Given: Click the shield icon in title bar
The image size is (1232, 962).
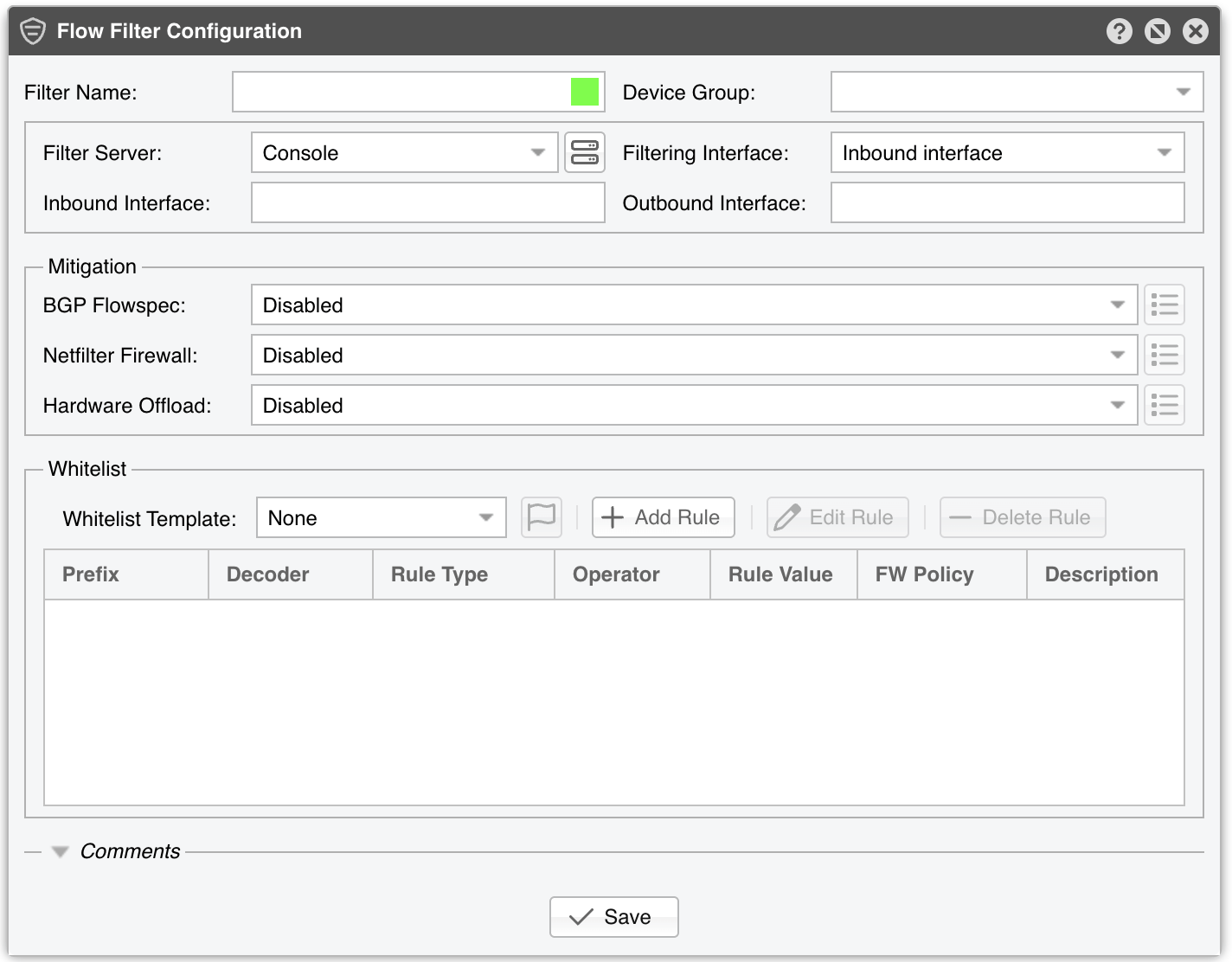Looking at the screenshot, I should tap(33, 31).
